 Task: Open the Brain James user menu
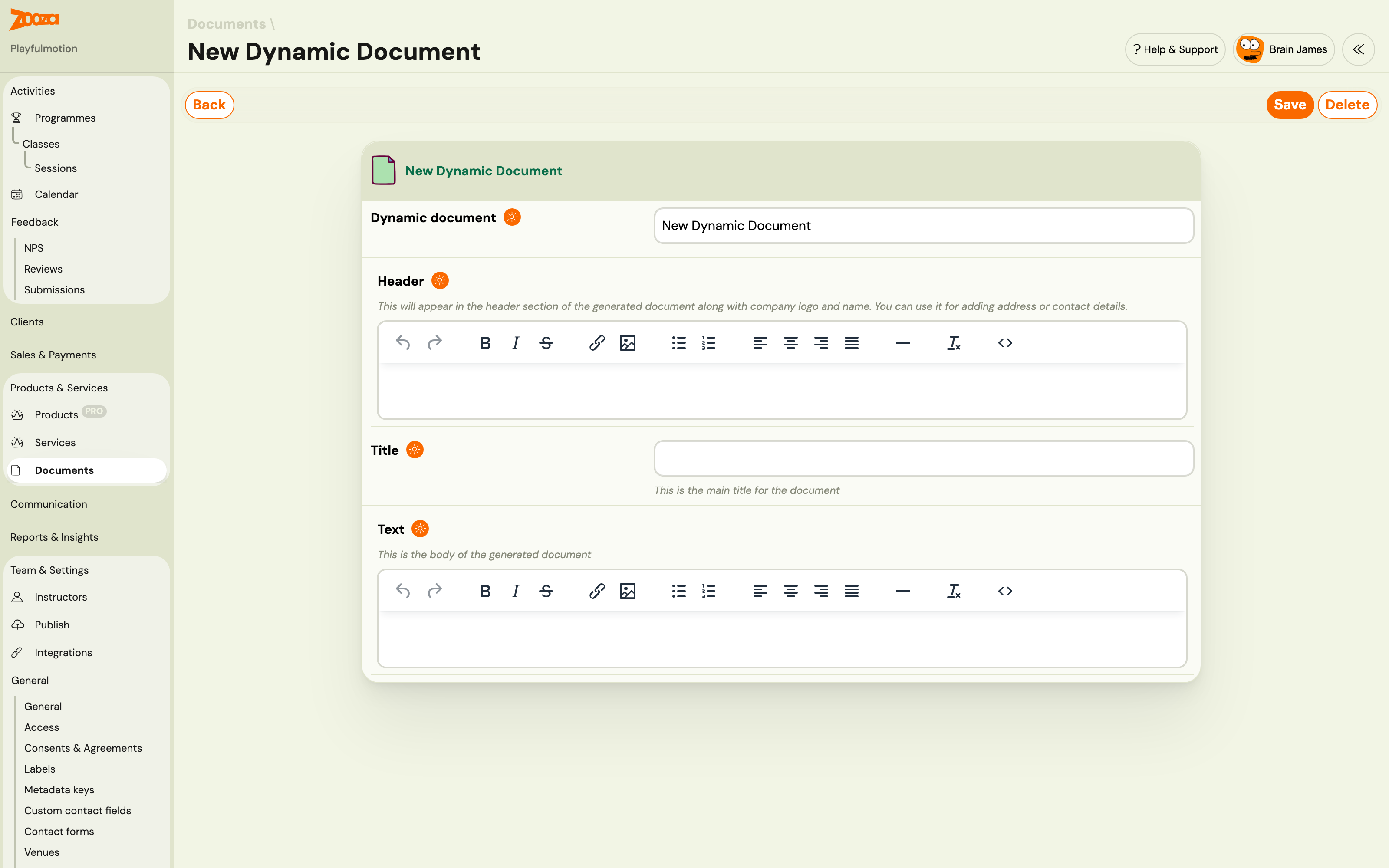(1284, 49)
